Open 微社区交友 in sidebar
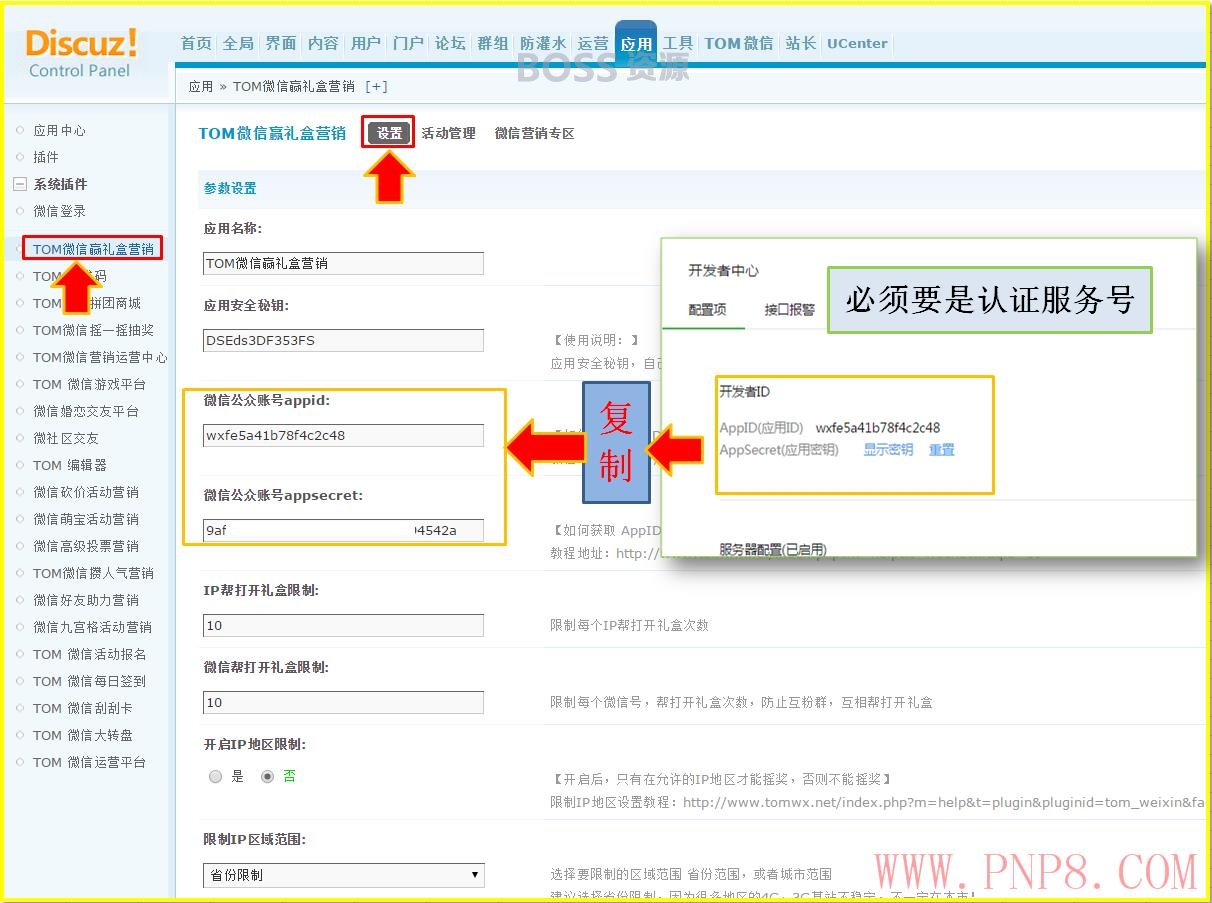The image size is (1212, 903). (66, 438)
